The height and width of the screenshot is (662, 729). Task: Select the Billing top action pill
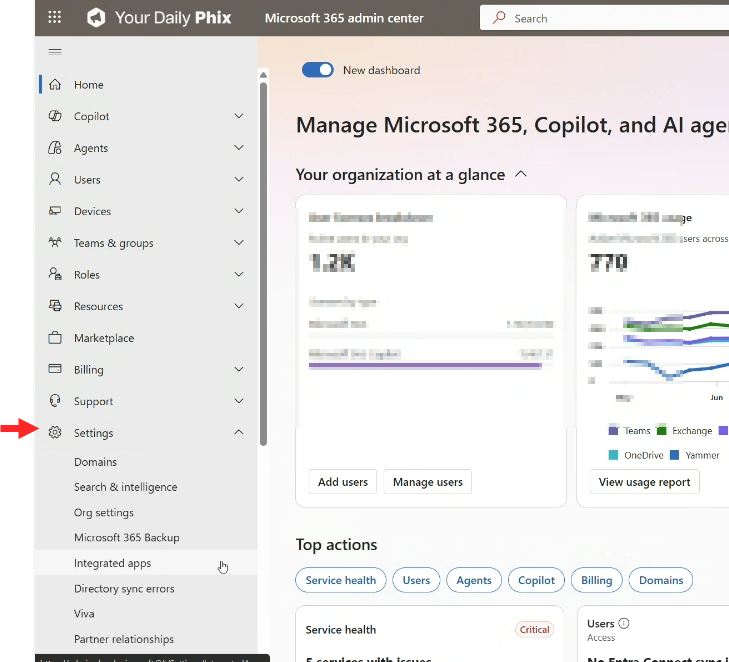click(596, 580)
